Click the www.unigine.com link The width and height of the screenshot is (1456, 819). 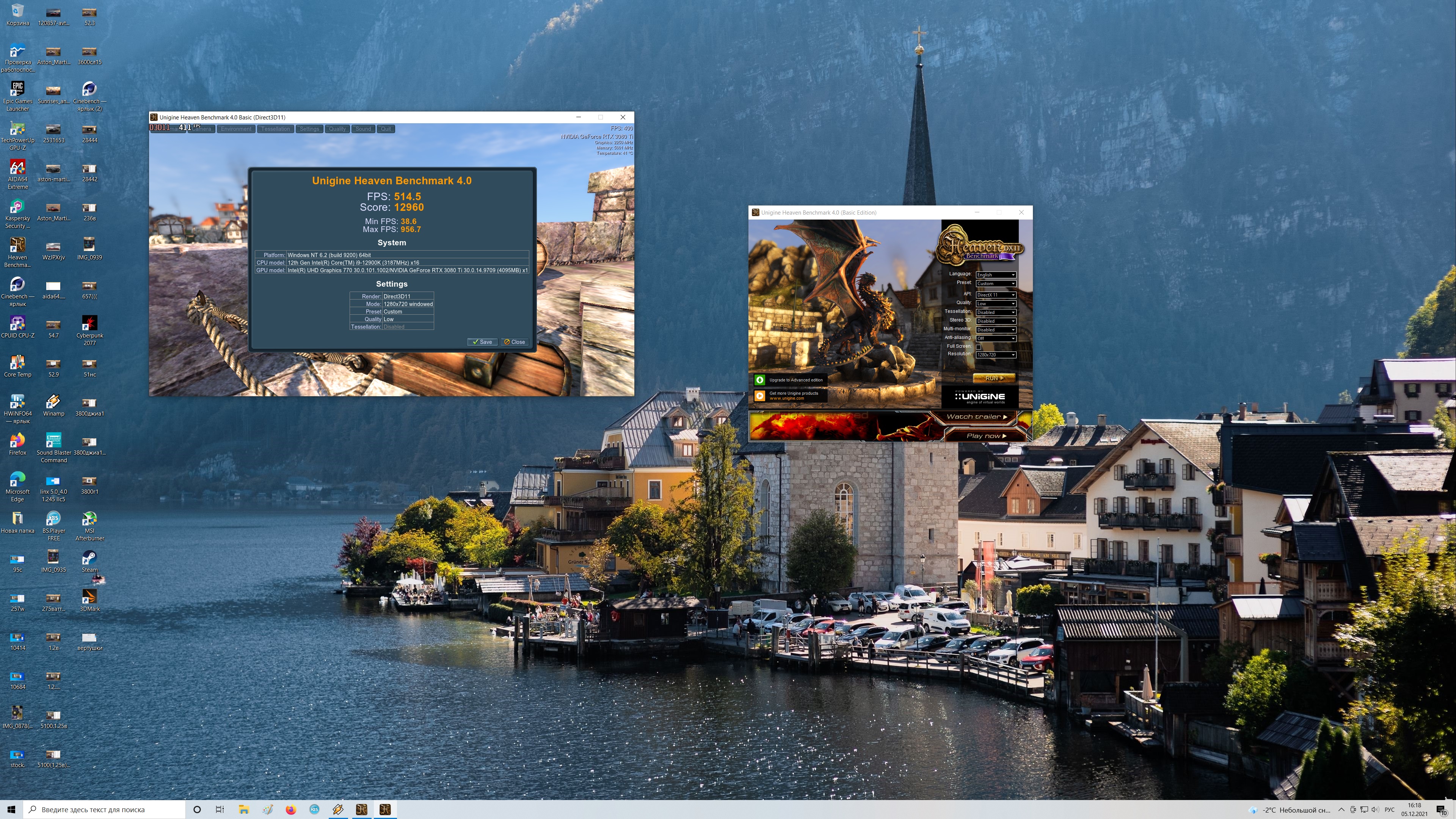[x=786, y=399]
